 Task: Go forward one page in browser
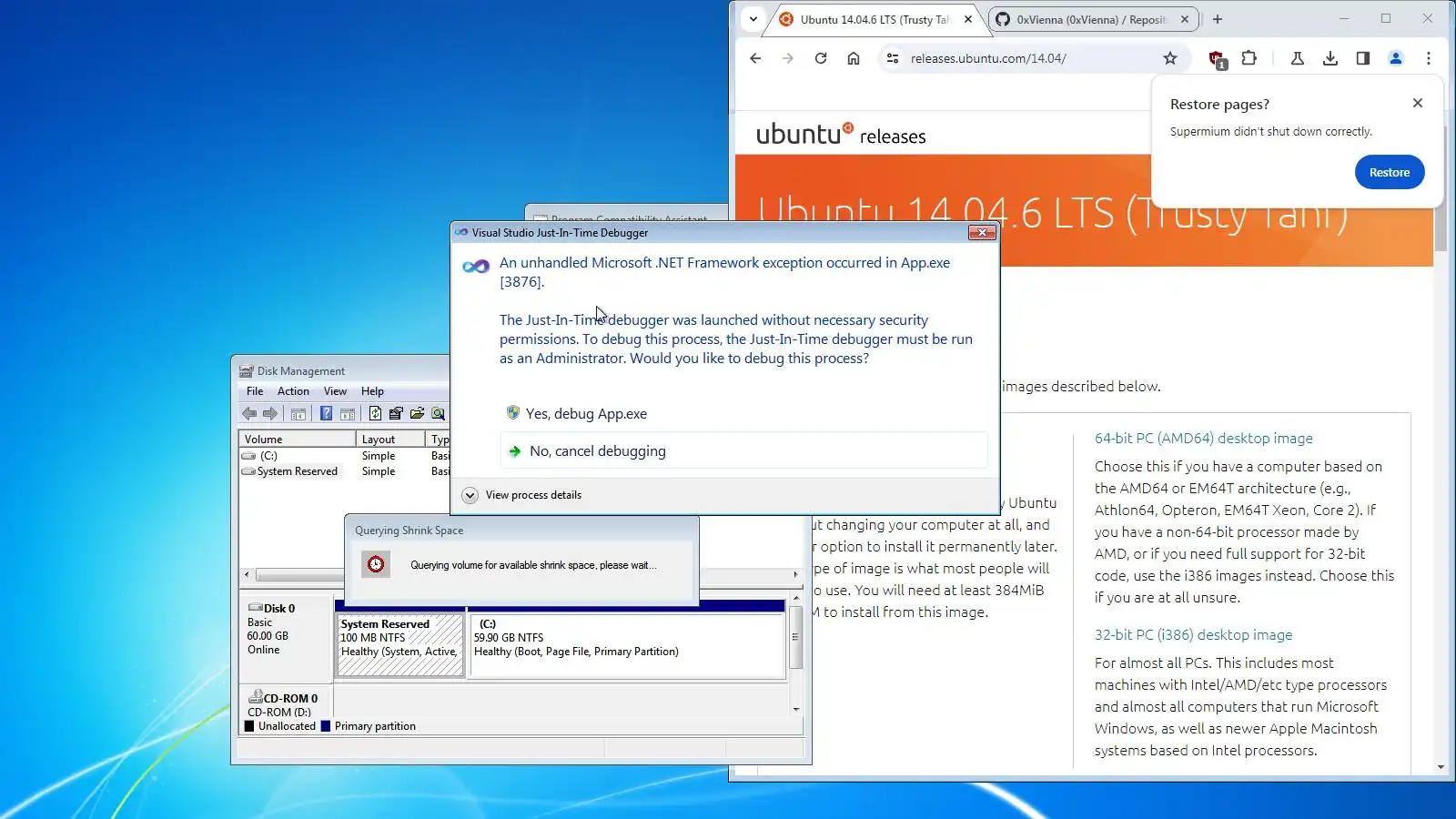pos(788,58)
